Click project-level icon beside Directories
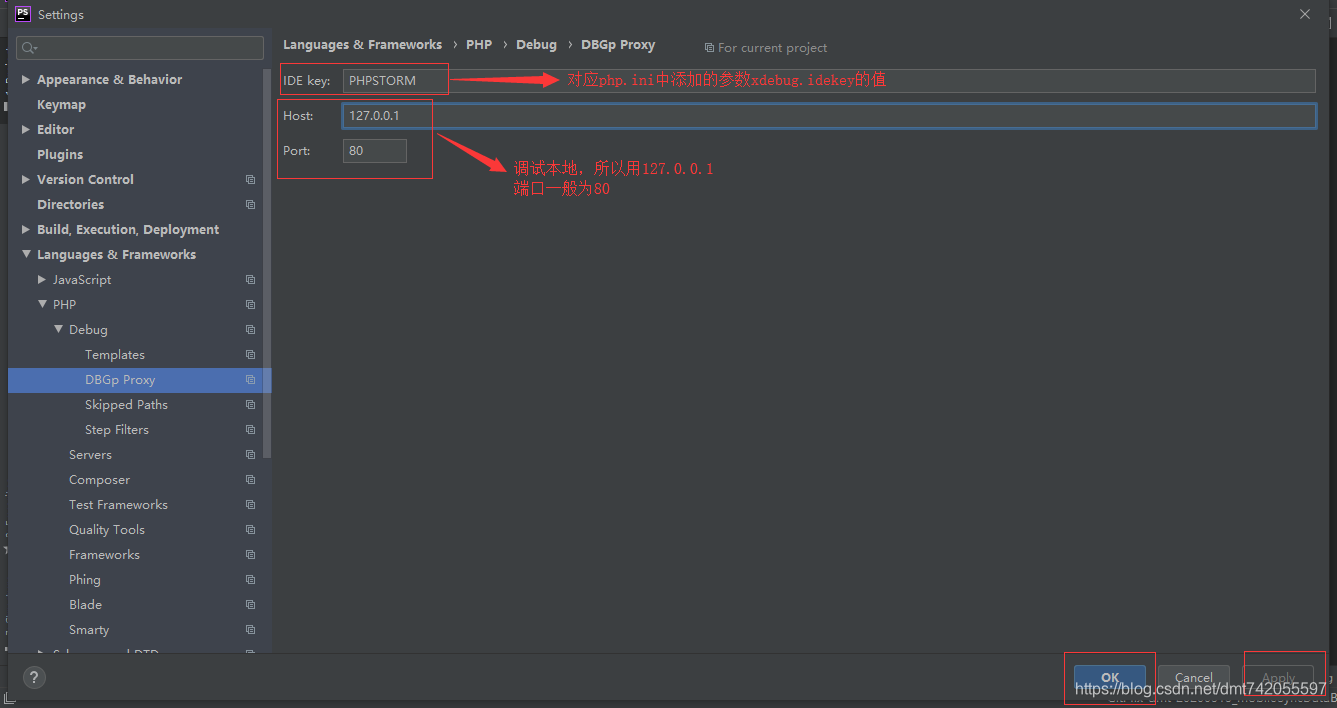1337x708 pixels. coord(250,205)
